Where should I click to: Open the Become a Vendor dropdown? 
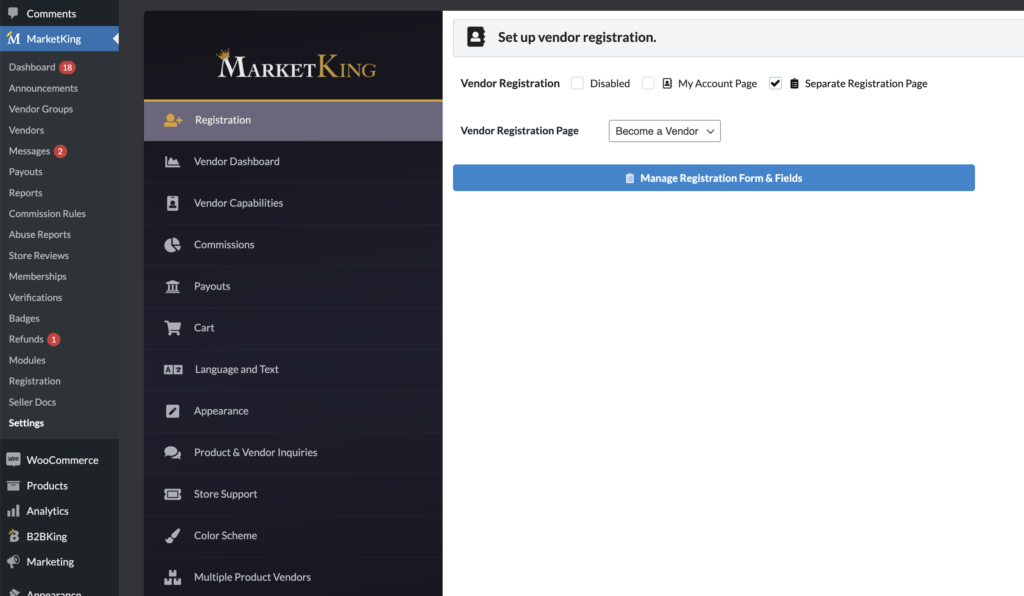[665, 131]
